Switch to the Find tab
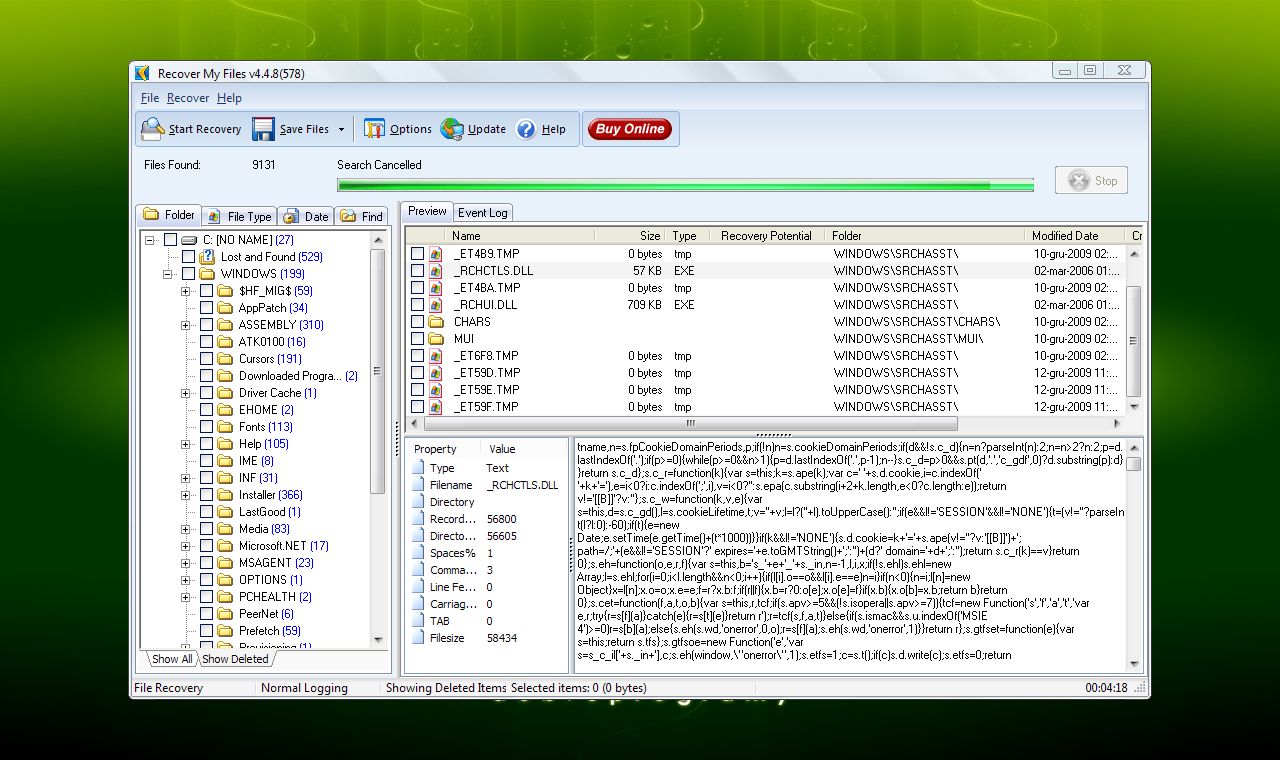 tap(362, 216)
